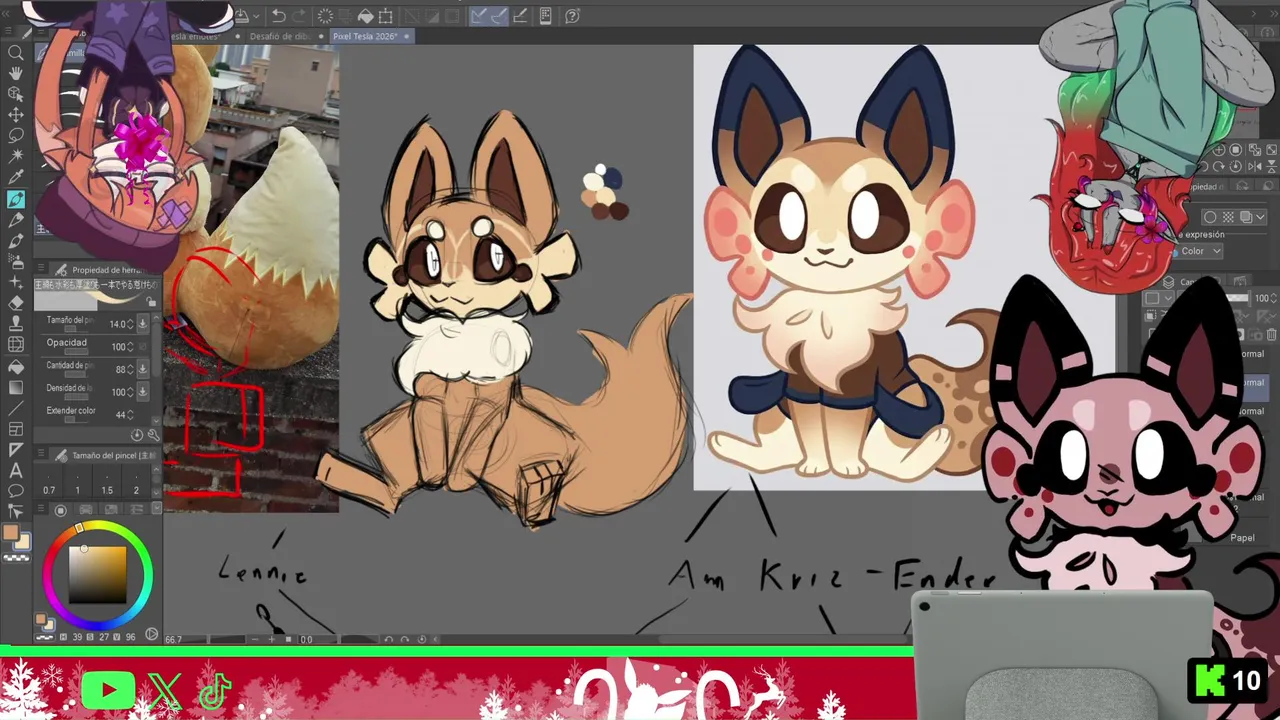Click the sub color swatch in toolbox
The width and height of the screenshot is (1280, 720).
coord(22,543)
